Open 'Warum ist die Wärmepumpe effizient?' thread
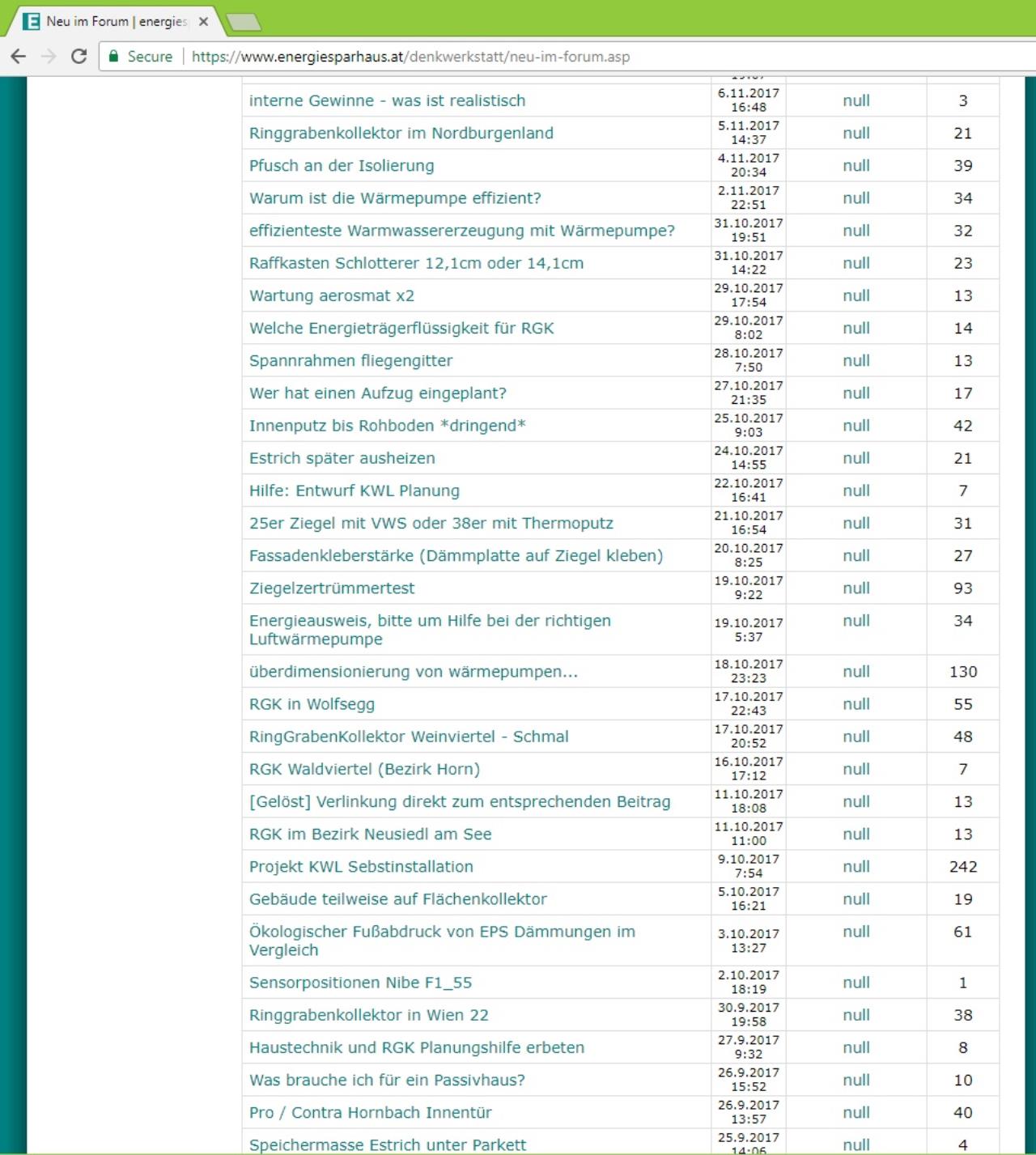The height and width of the screenshot is (1155, 1036). click(395, 198)
